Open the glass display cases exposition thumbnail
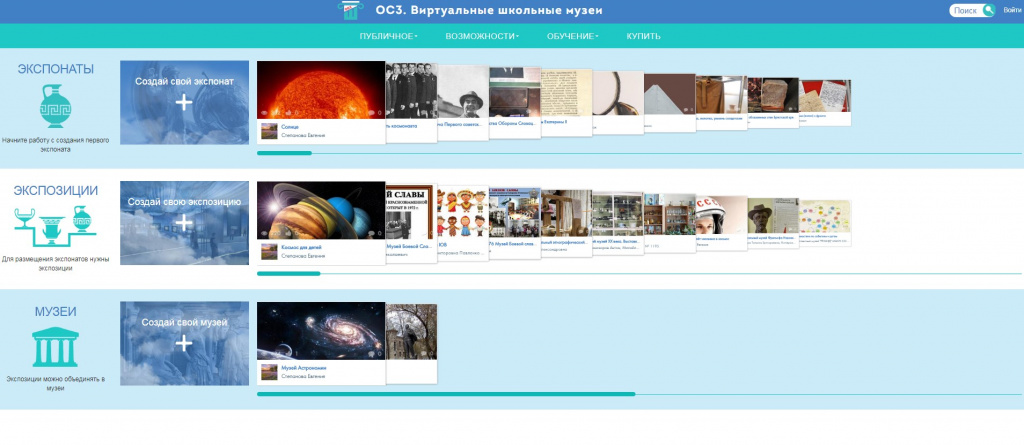 618,214
